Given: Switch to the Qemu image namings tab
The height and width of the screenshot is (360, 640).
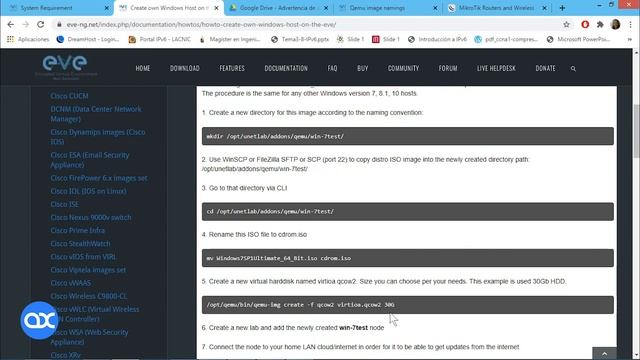Looking at the screenshot, I should [x=387, y=8].
